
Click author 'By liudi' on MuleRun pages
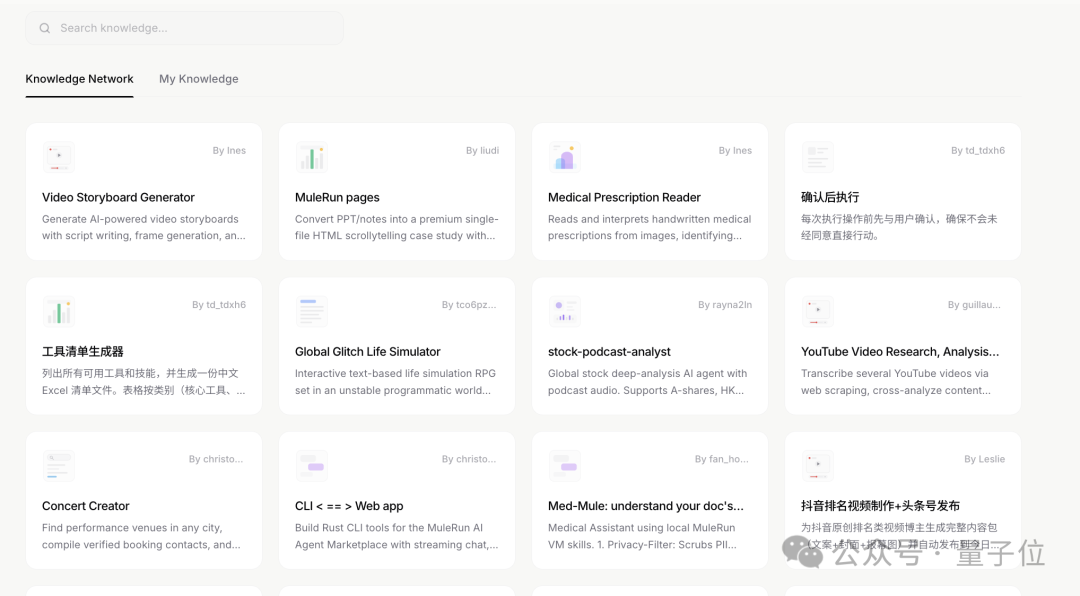pyautogui.click(x=482, y=150)
